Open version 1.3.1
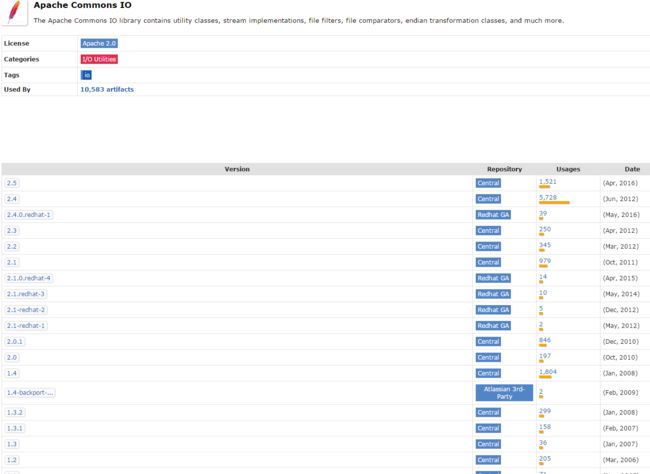 point(15,428)
